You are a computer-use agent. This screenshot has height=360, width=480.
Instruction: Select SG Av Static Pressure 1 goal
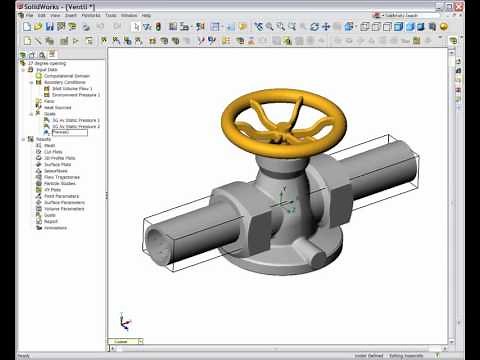76,120
